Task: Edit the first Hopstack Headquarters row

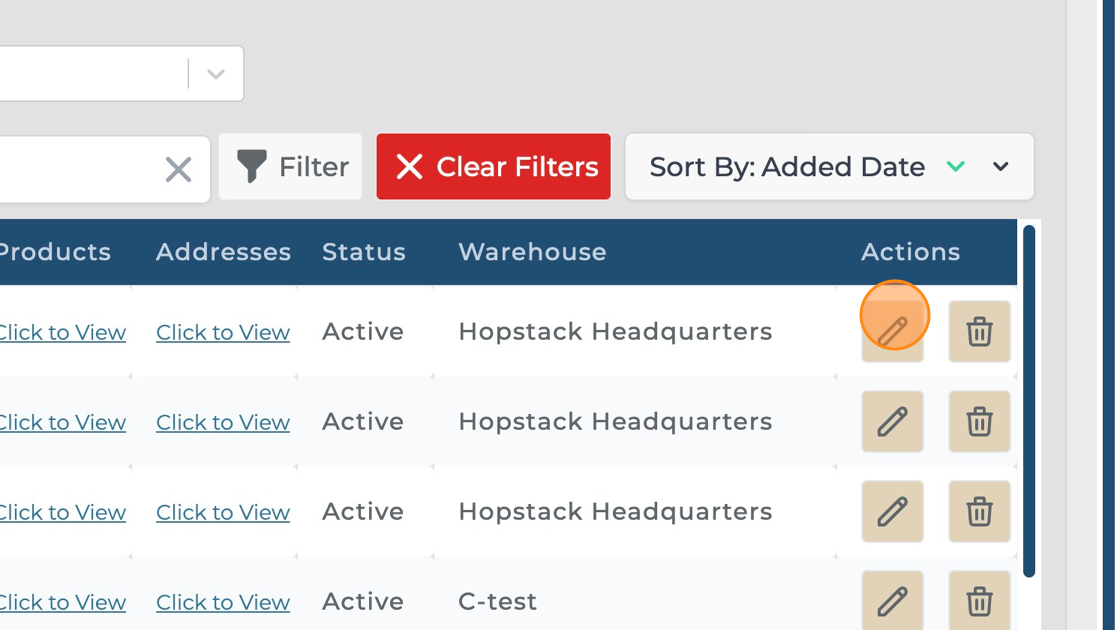Action: click(x=892, y=331)
